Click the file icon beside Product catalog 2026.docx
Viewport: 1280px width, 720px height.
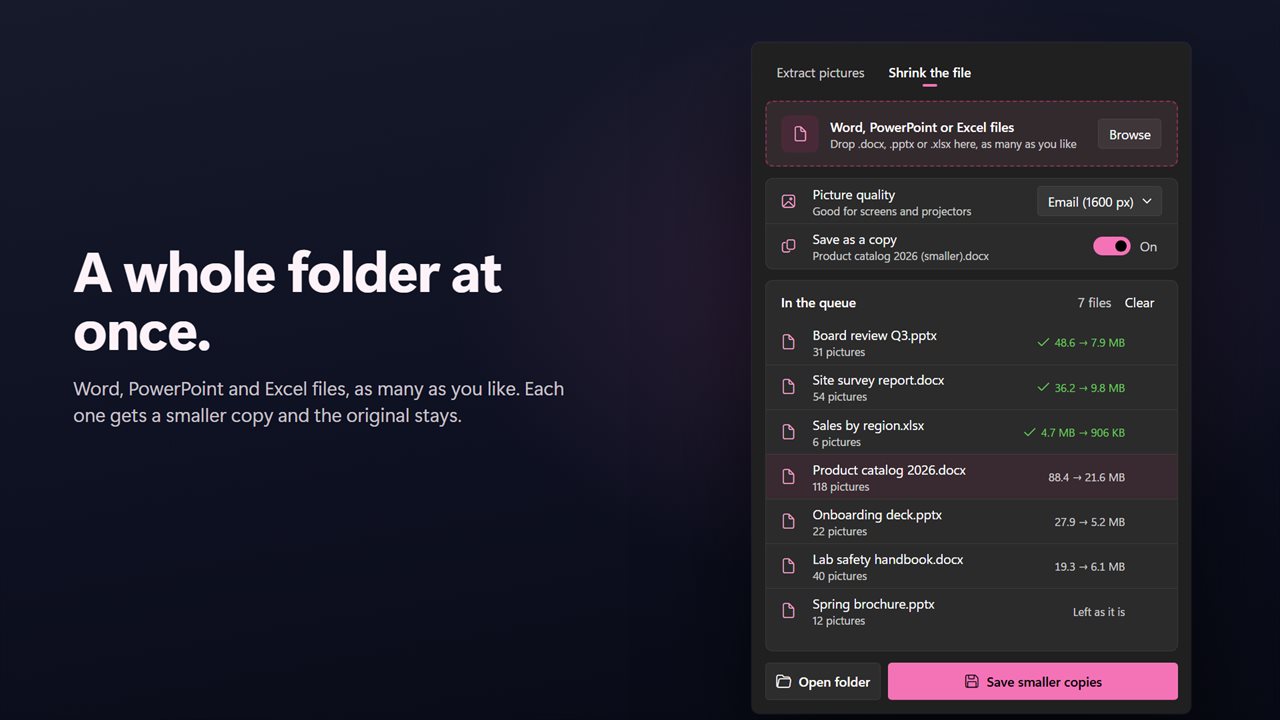789,477
